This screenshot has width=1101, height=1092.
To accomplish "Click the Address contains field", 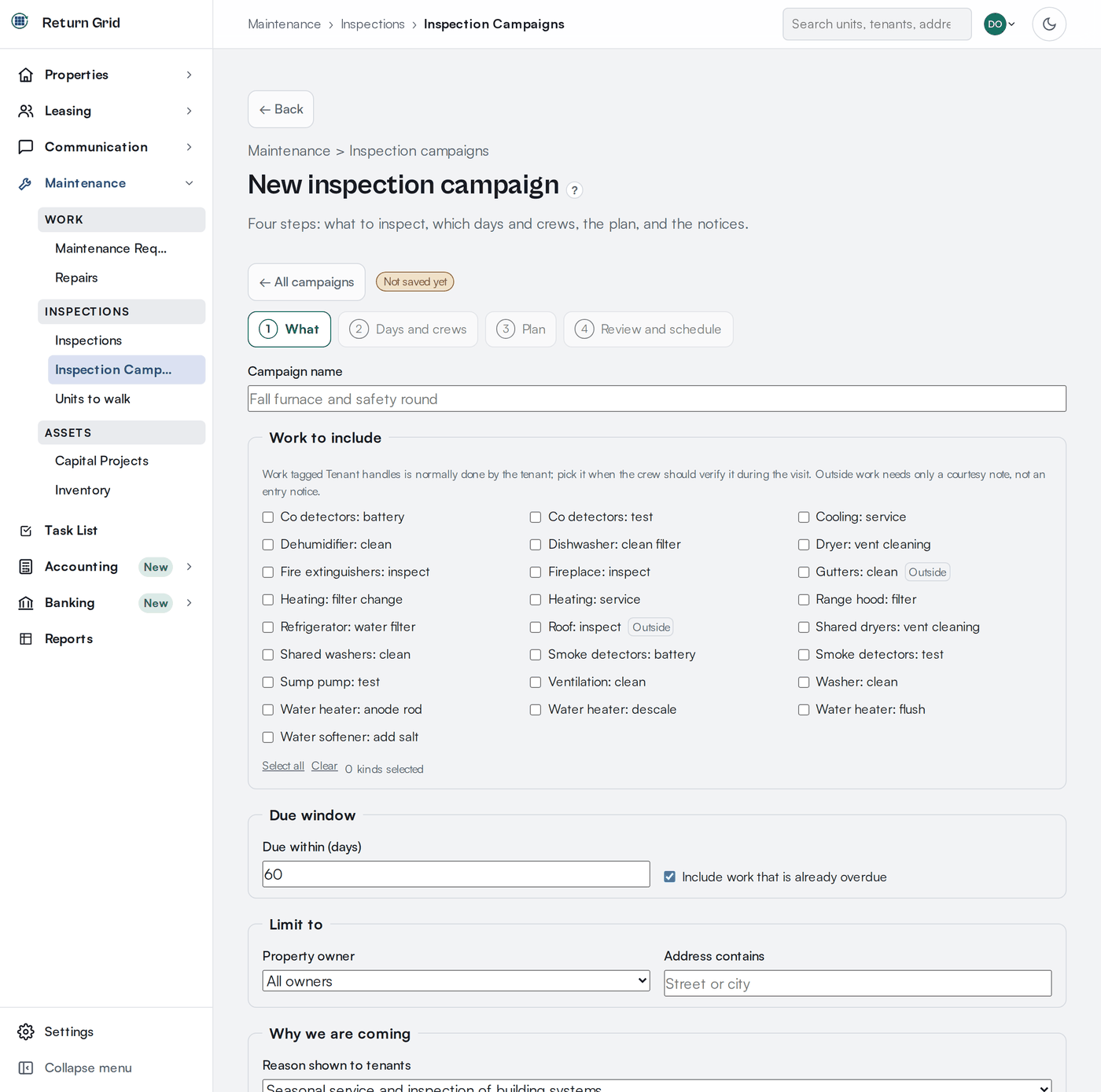I will point(857,984).
